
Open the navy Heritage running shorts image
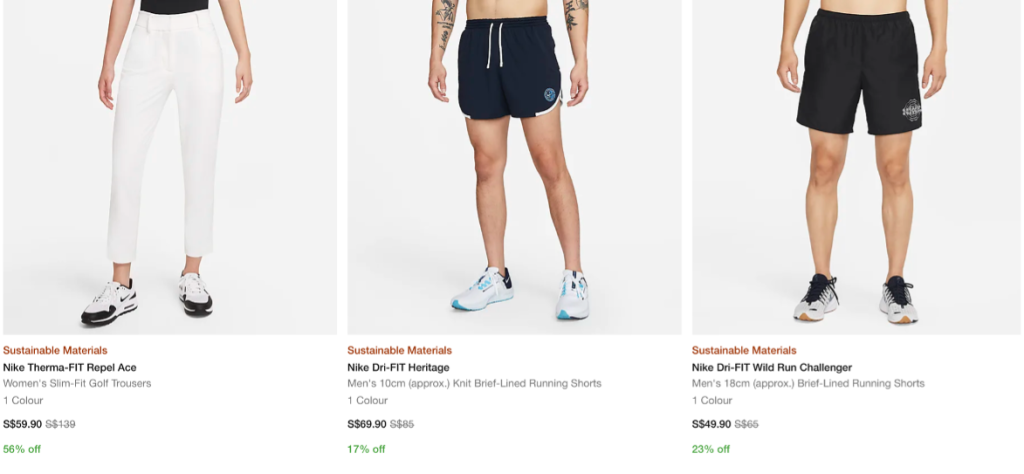(x=515, y=167)
